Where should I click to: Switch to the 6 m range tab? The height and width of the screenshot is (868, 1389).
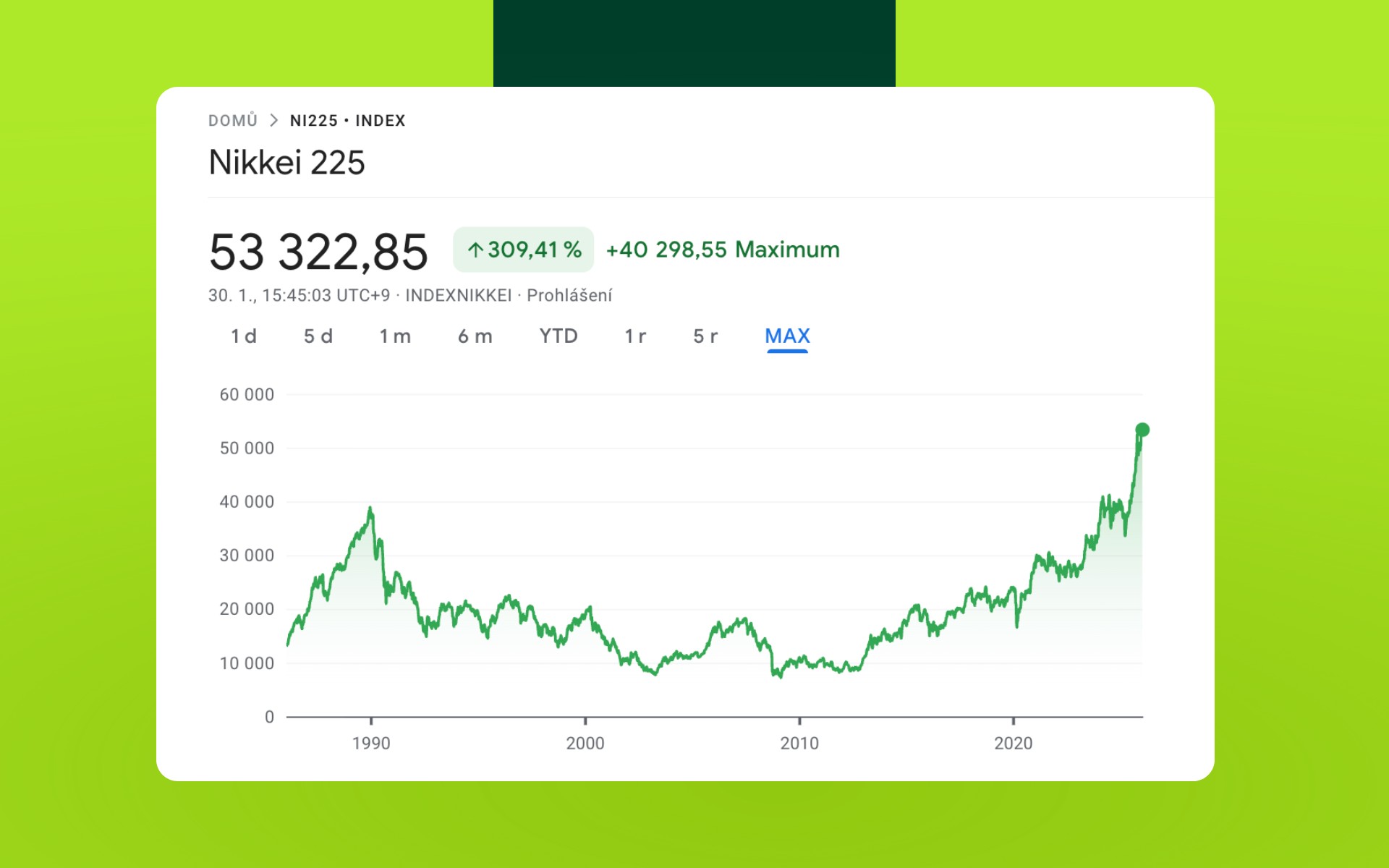point(475,336)
